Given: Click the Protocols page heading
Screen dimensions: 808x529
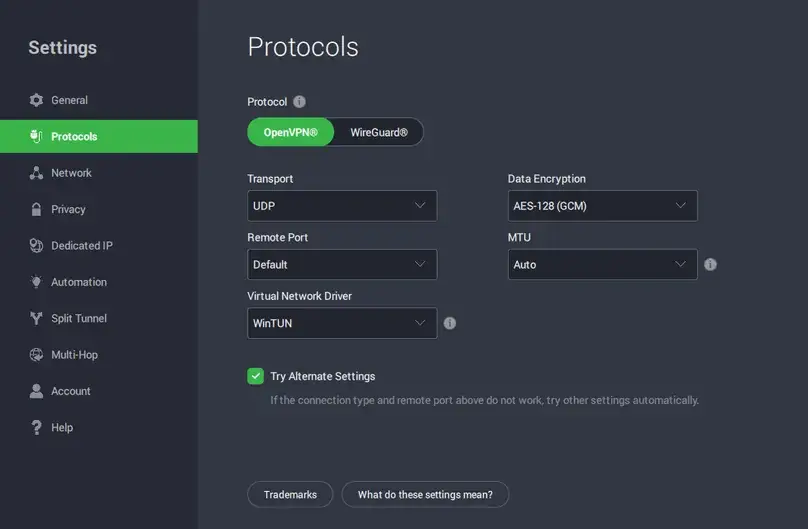Looking at the screenshot, I should point(303,47).
